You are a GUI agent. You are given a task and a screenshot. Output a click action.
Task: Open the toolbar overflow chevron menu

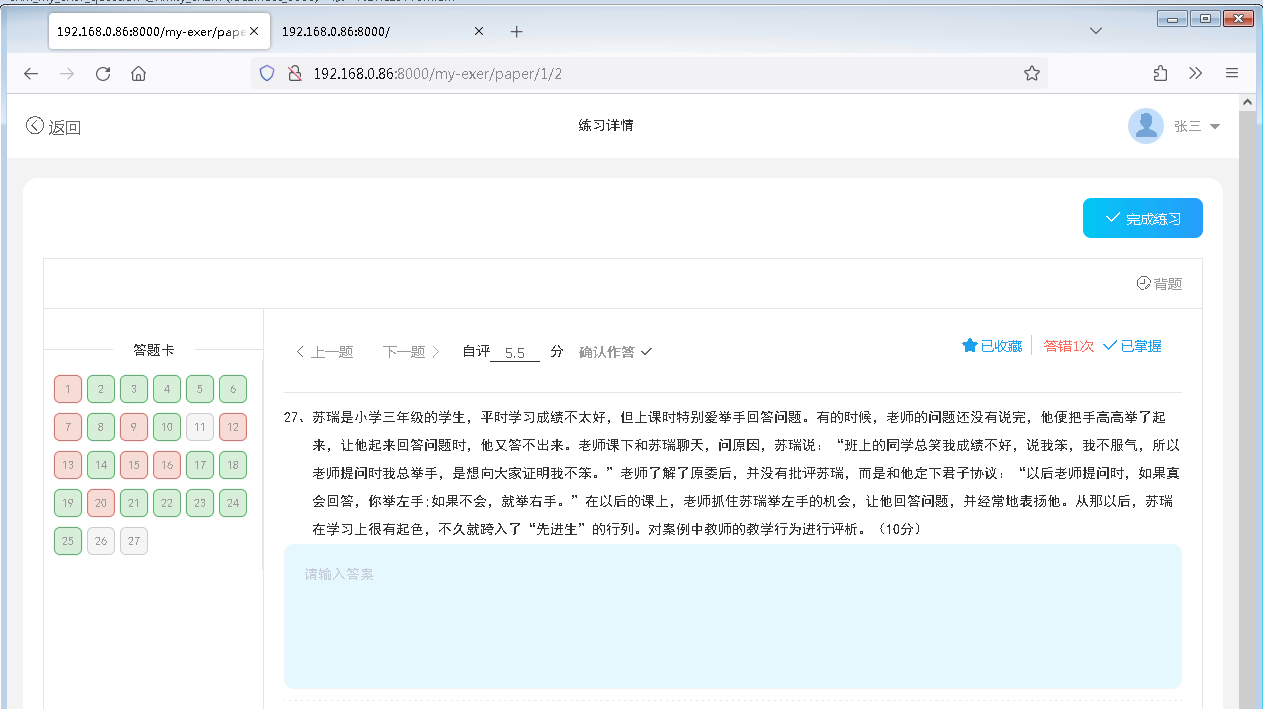(1195, 72)
